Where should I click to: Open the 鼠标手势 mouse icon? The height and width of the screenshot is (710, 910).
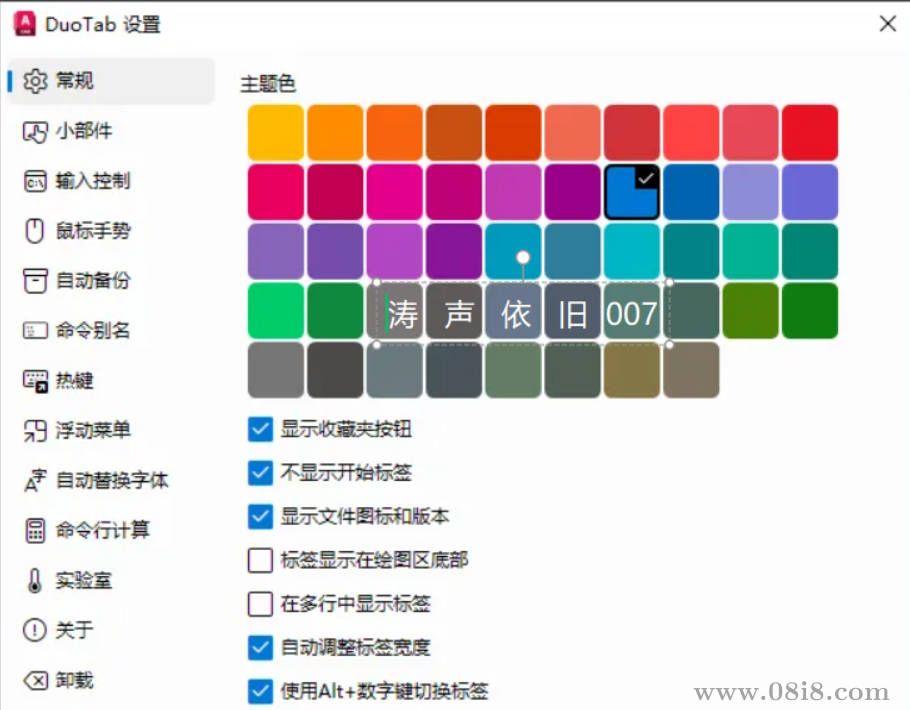click(36, 231)
